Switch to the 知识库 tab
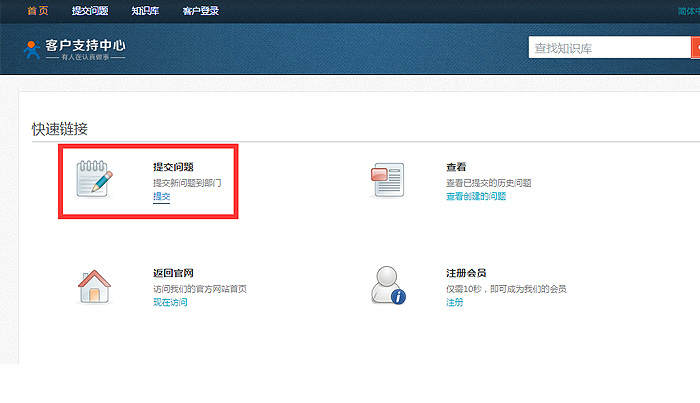Screen dimensions: 700x403 pos(145,11)
